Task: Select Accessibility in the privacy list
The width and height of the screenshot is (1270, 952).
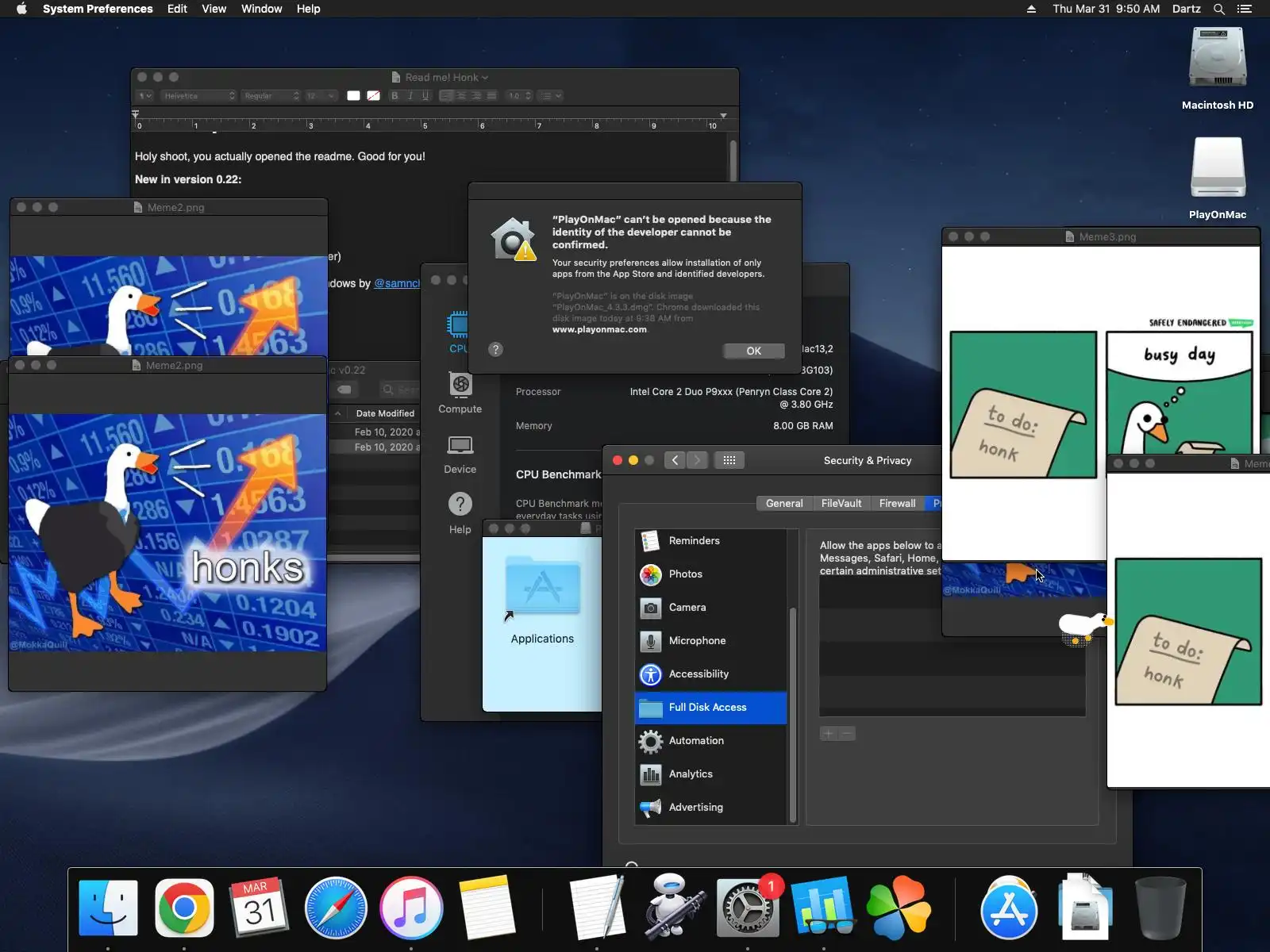Action: (x=711, y=674)
